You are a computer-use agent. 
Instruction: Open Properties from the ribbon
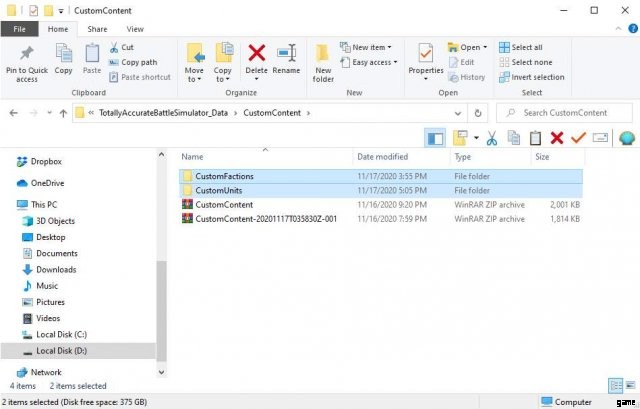(x=426, y=58)
